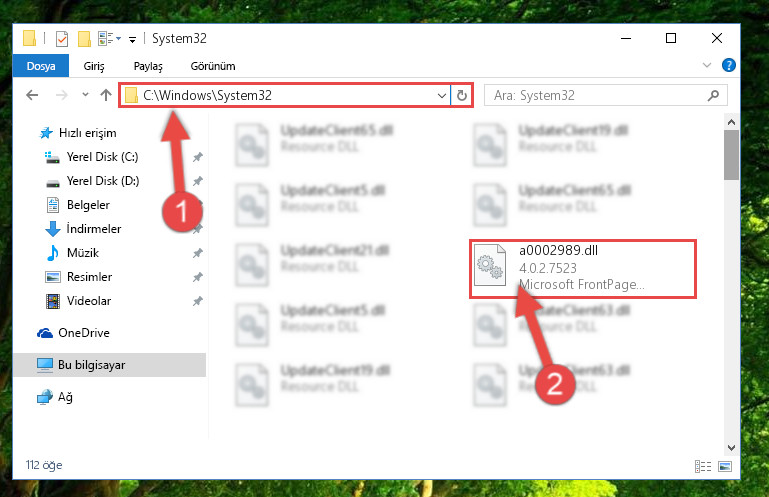The width and height of the screenshot is (769, 497).
Task: Click the search magnifier icon
Action: click(714, 95)
